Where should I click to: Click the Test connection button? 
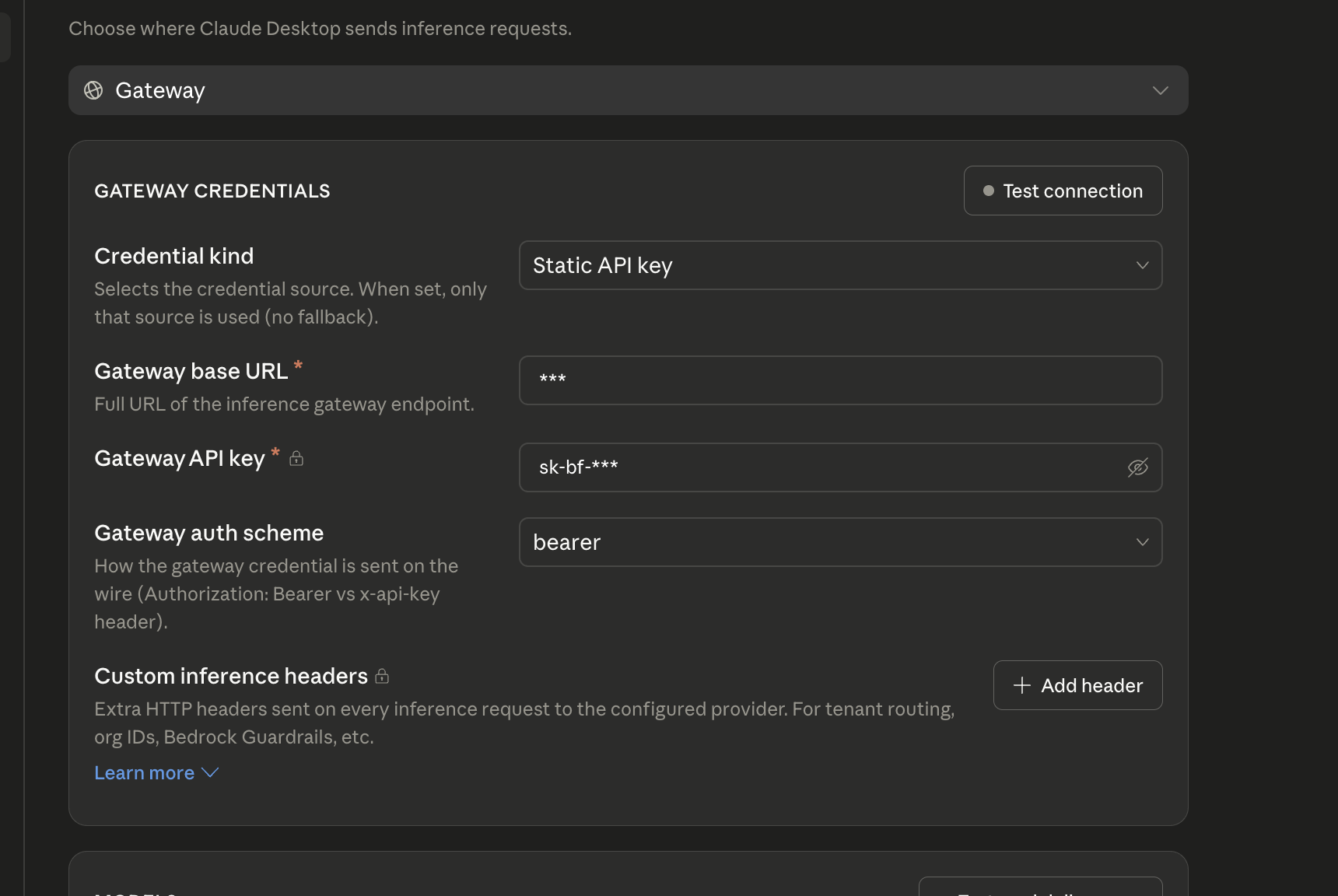1063,191
